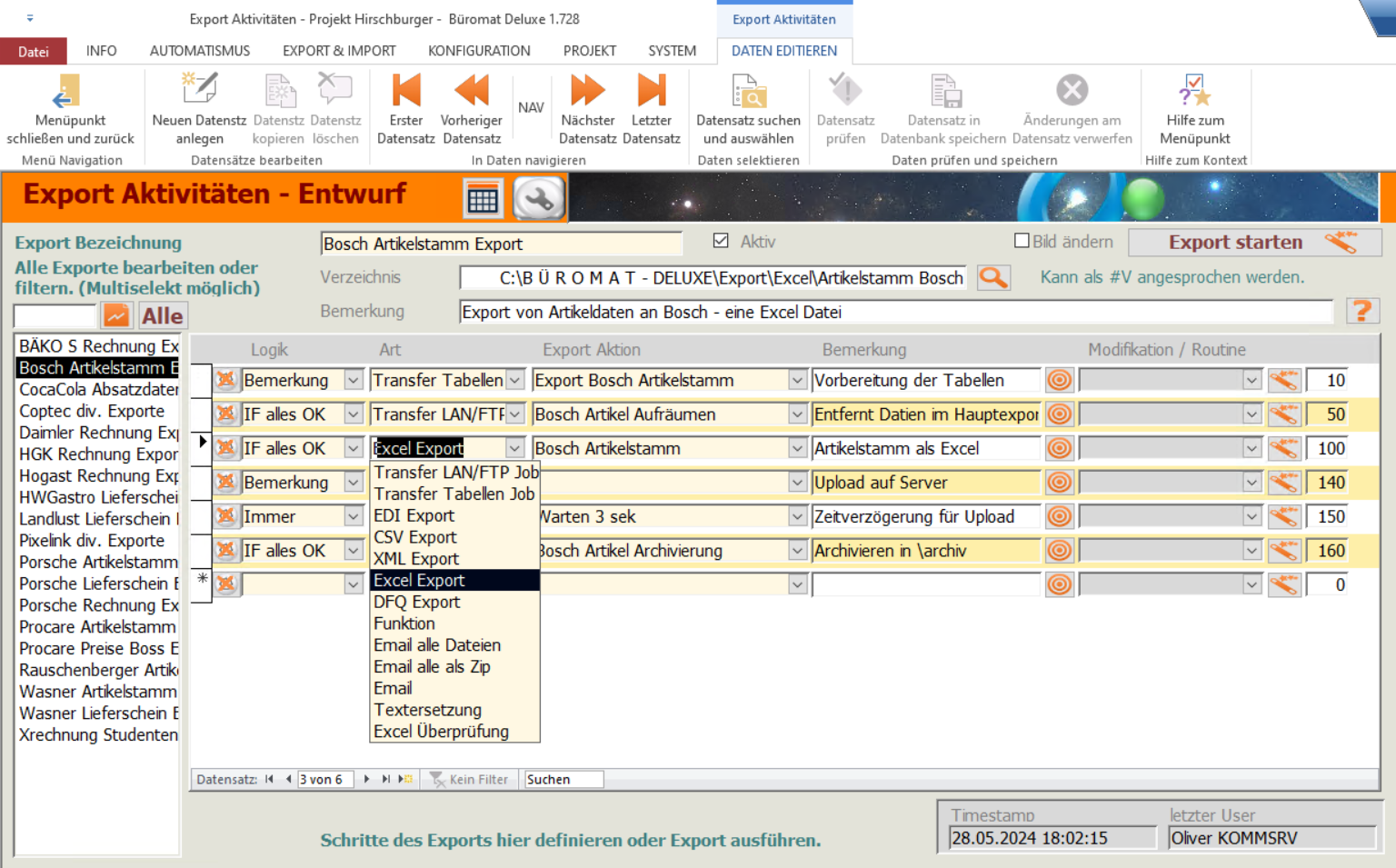Enable the Bild ändern checkbox
1396x868 pixels.
[x=1022, y=241]
